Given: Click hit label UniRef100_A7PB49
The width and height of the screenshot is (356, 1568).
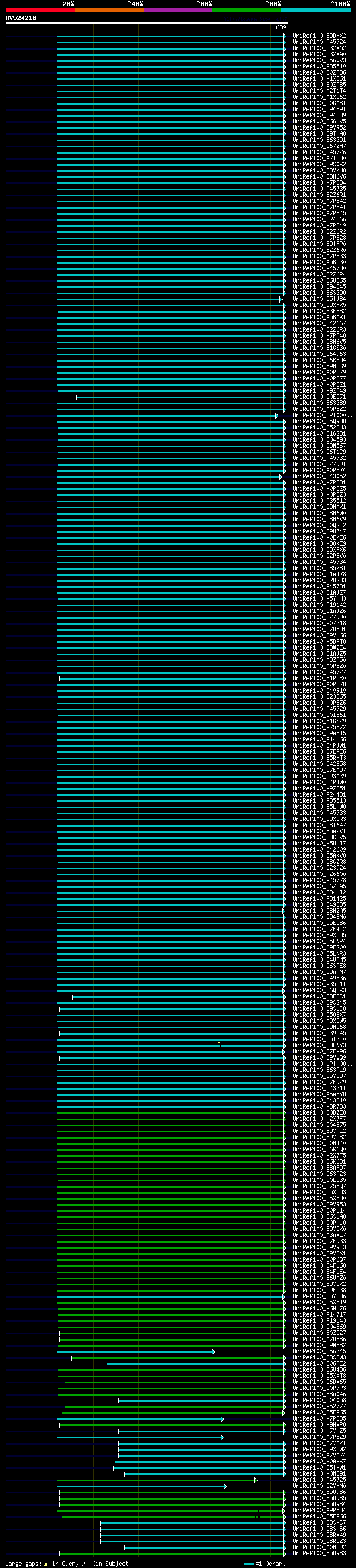Looking at the screenshot, I should click(319, 225).
